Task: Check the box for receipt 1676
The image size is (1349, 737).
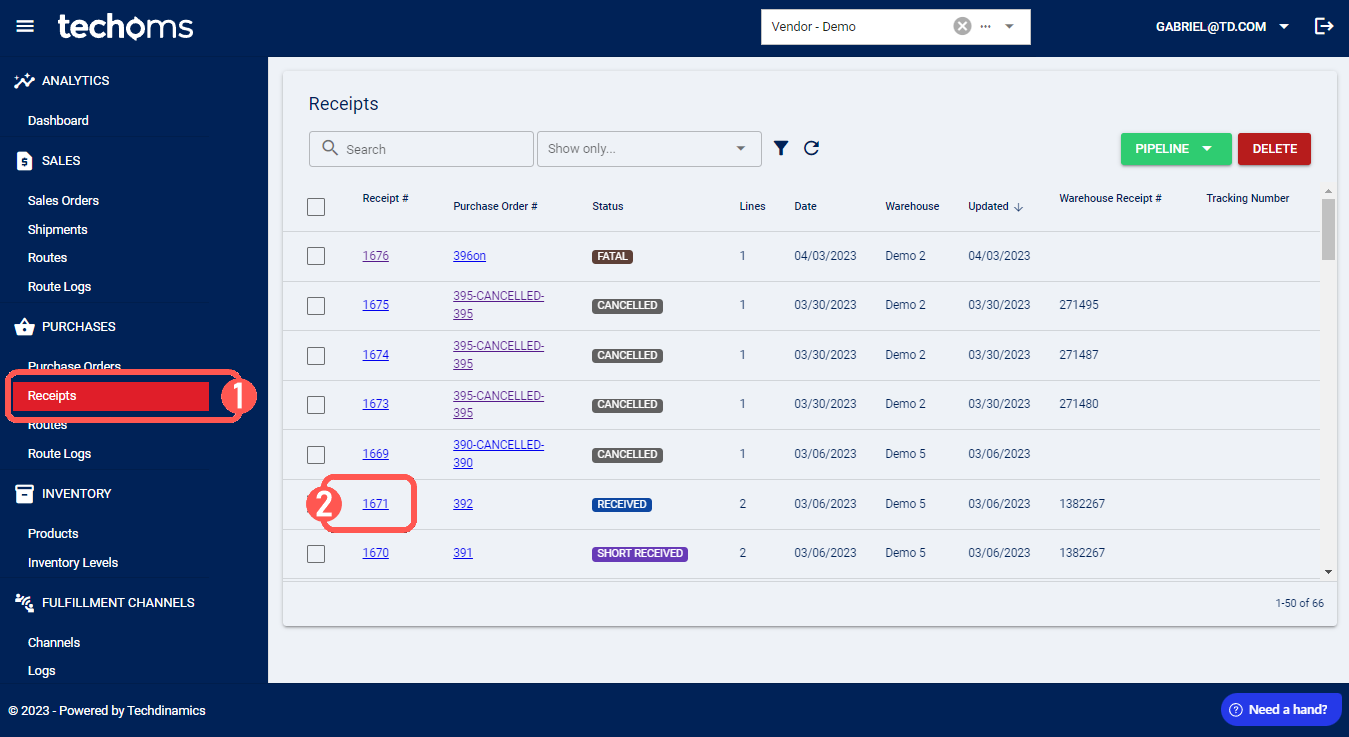Action: 316,256
